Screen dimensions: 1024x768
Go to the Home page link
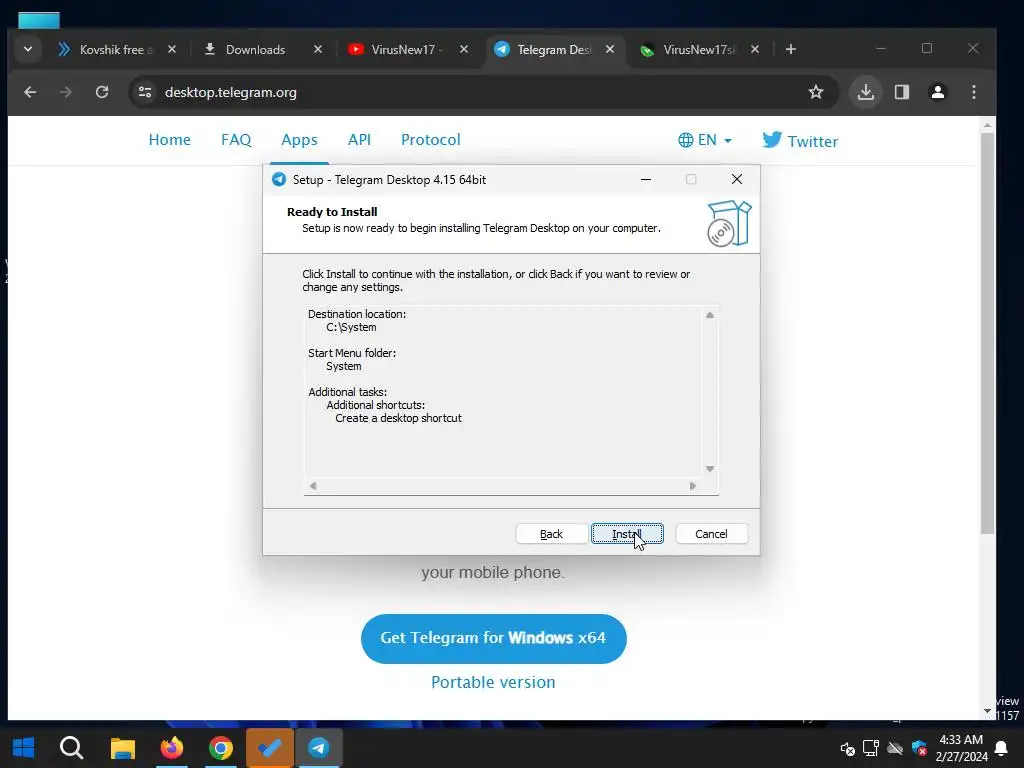pyautogui.click(x=169, y=140)
